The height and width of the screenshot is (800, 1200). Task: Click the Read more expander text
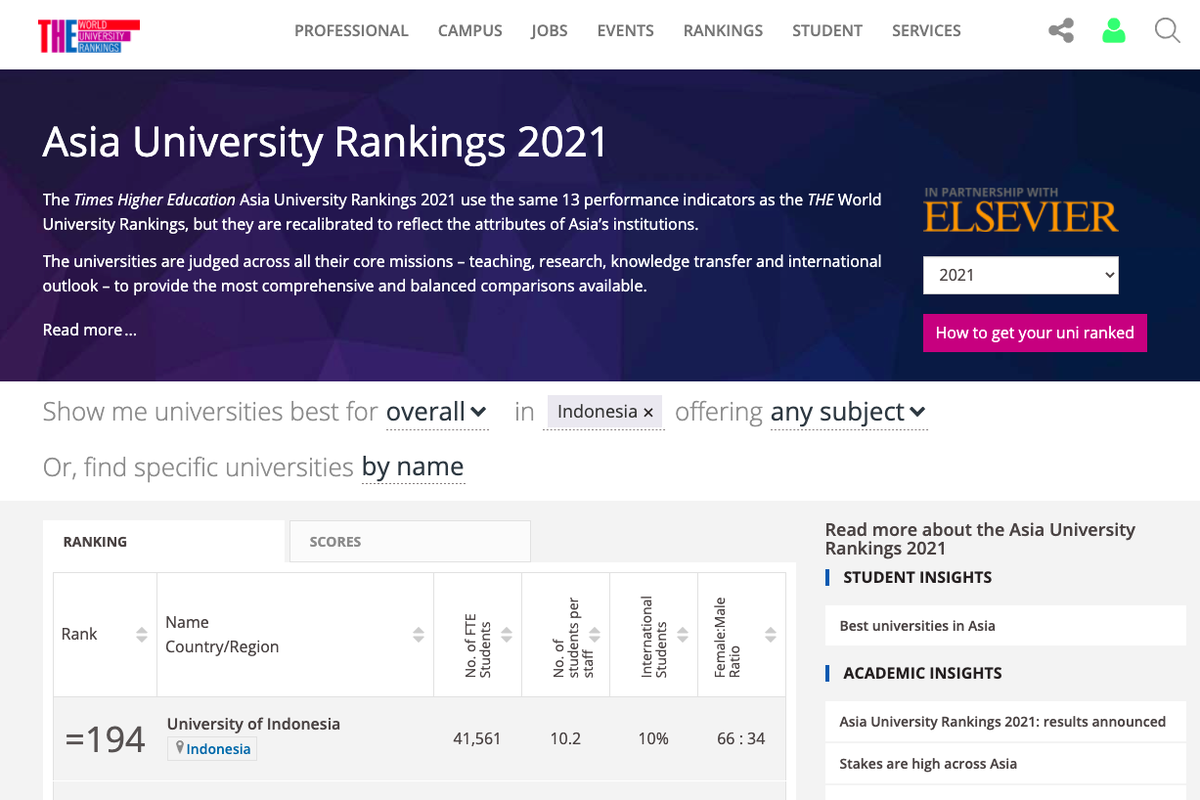(x=89, y=329)
